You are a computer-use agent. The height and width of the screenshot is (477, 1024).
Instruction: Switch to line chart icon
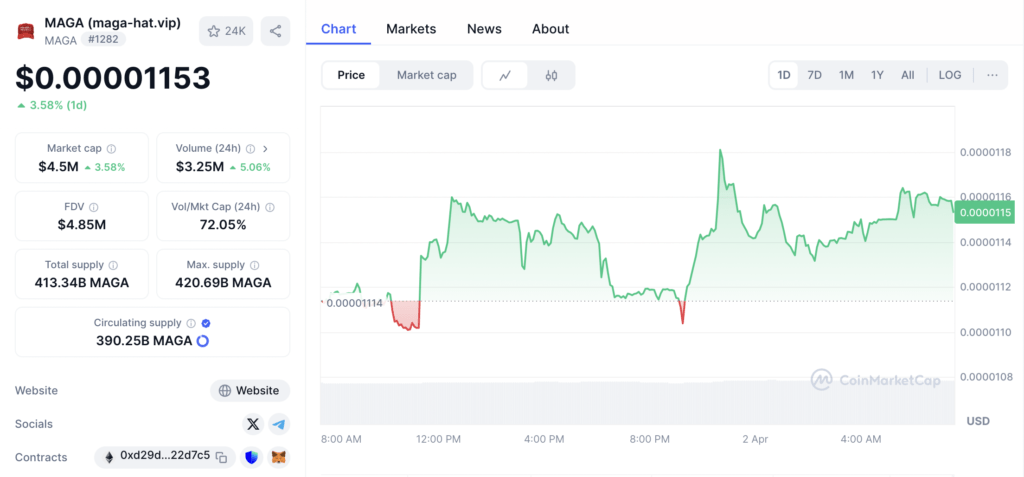click(505, 75)
